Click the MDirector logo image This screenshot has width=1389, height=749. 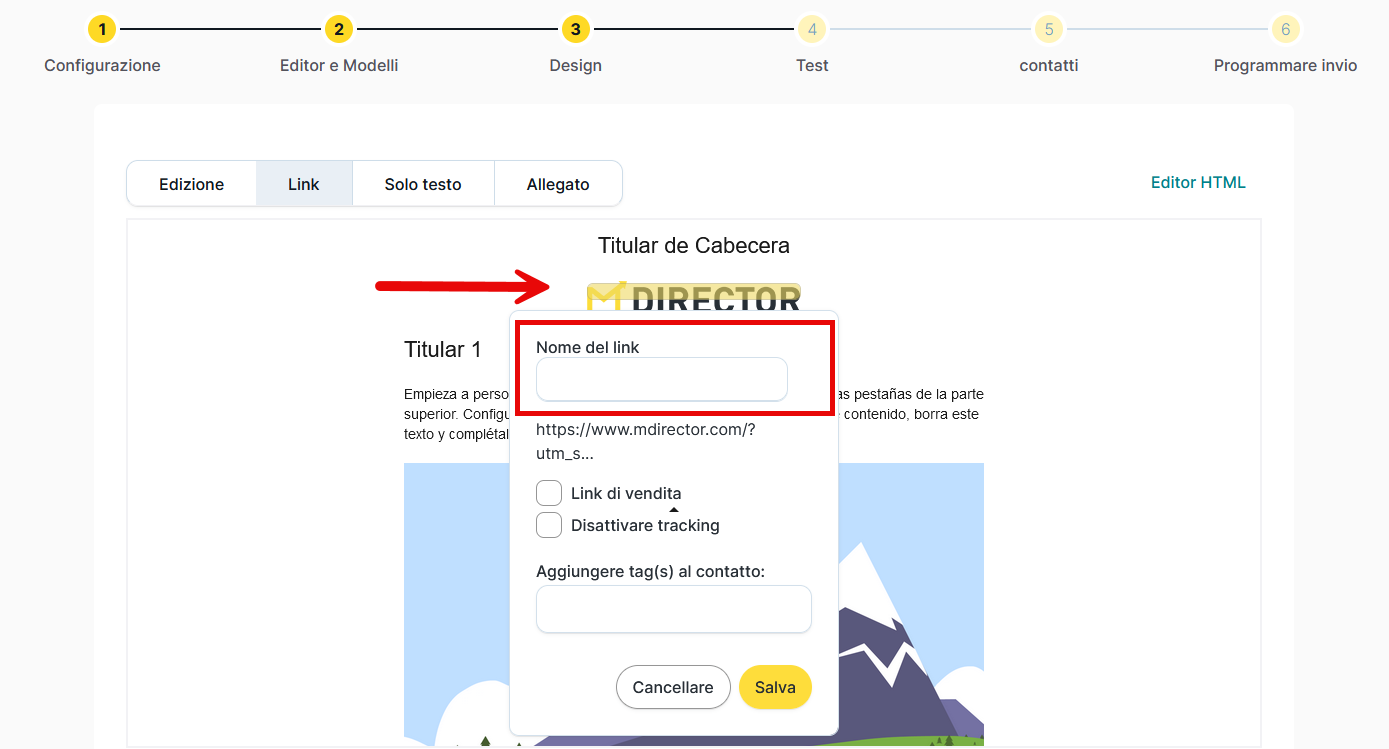(x=694, y=296)
